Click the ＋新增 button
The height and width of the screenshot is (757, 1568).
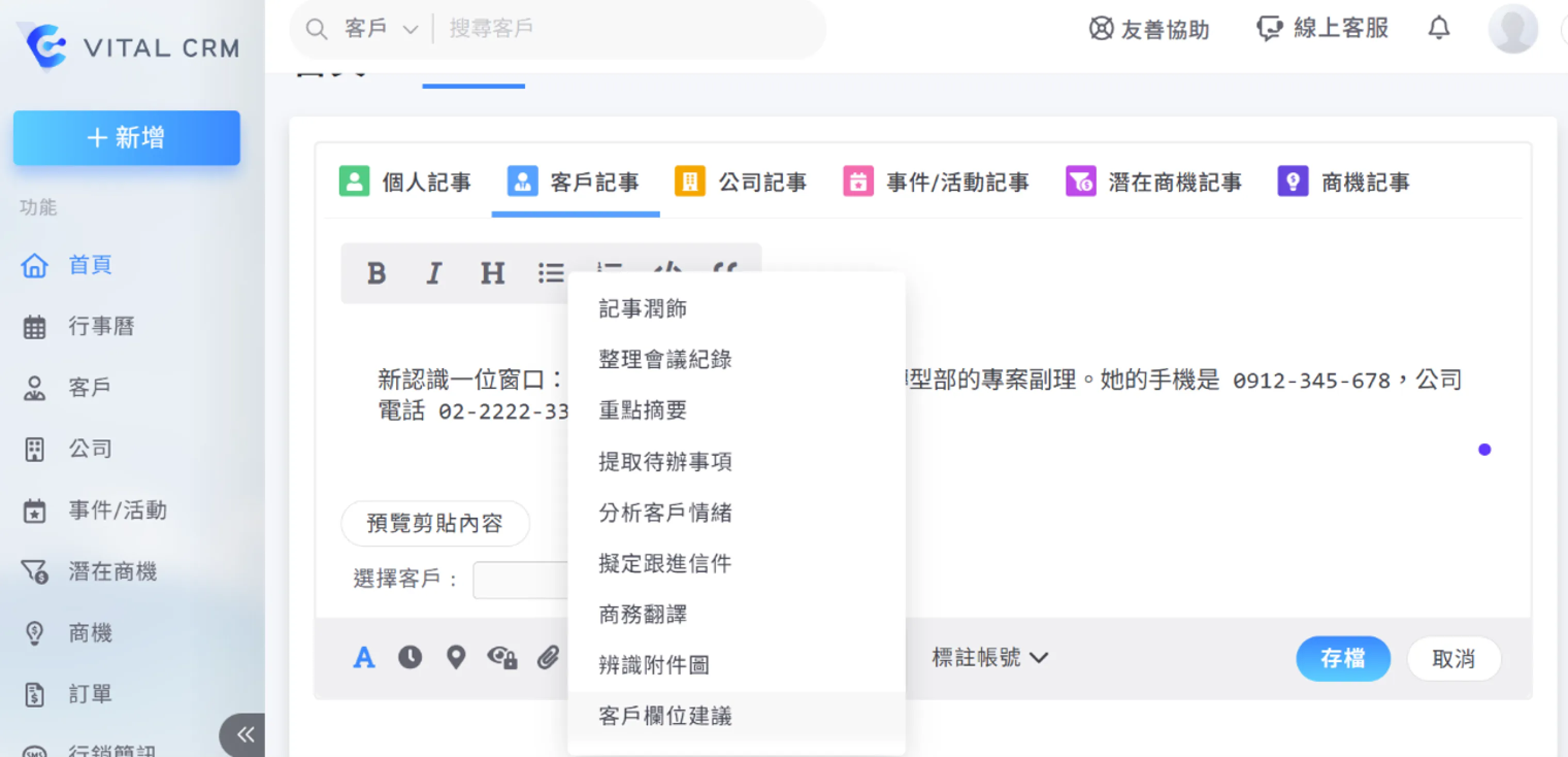[x=126, y=138]
